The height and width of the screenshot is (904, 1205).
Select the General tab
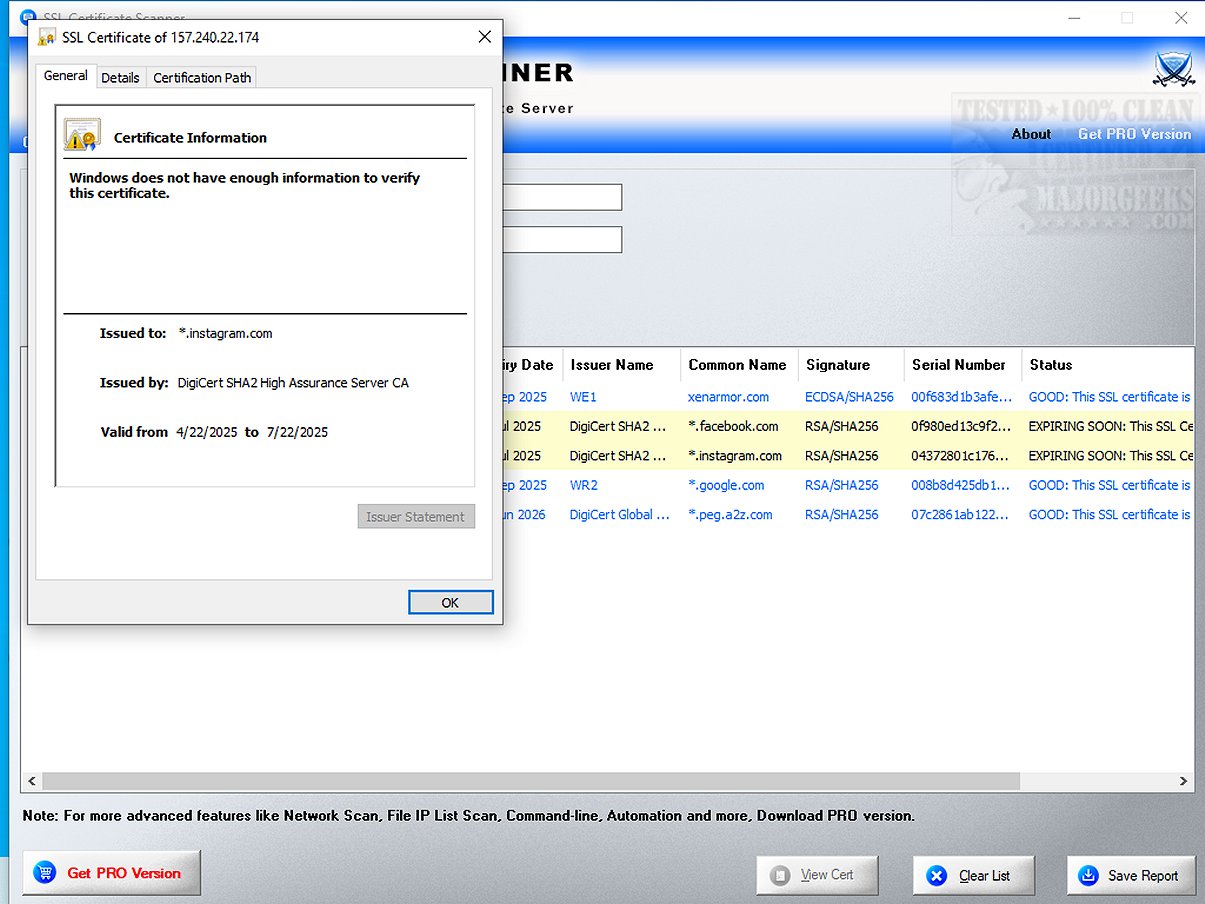pos(66,75)
